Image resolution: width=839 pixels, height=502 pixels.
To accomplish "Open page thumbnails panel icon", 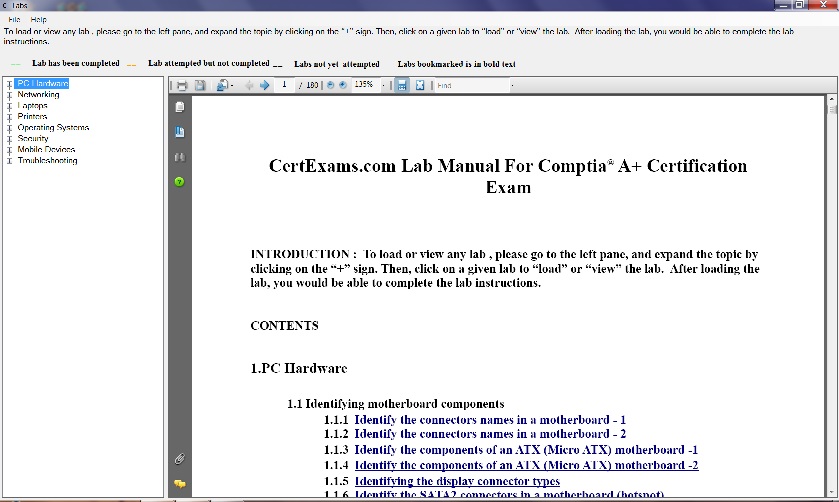I will pos(180,107).
